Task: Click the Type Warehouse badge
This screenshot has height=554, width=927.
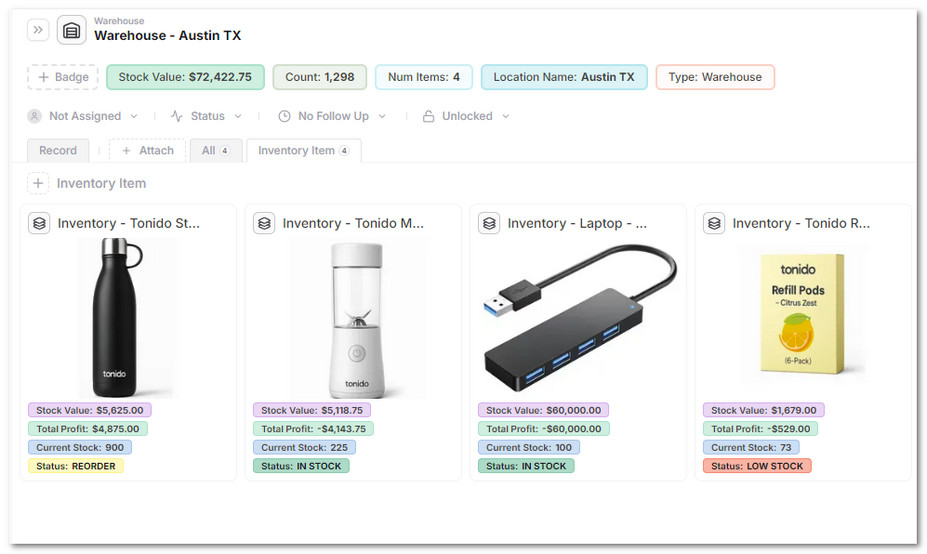Action: (x=715, y=77)
